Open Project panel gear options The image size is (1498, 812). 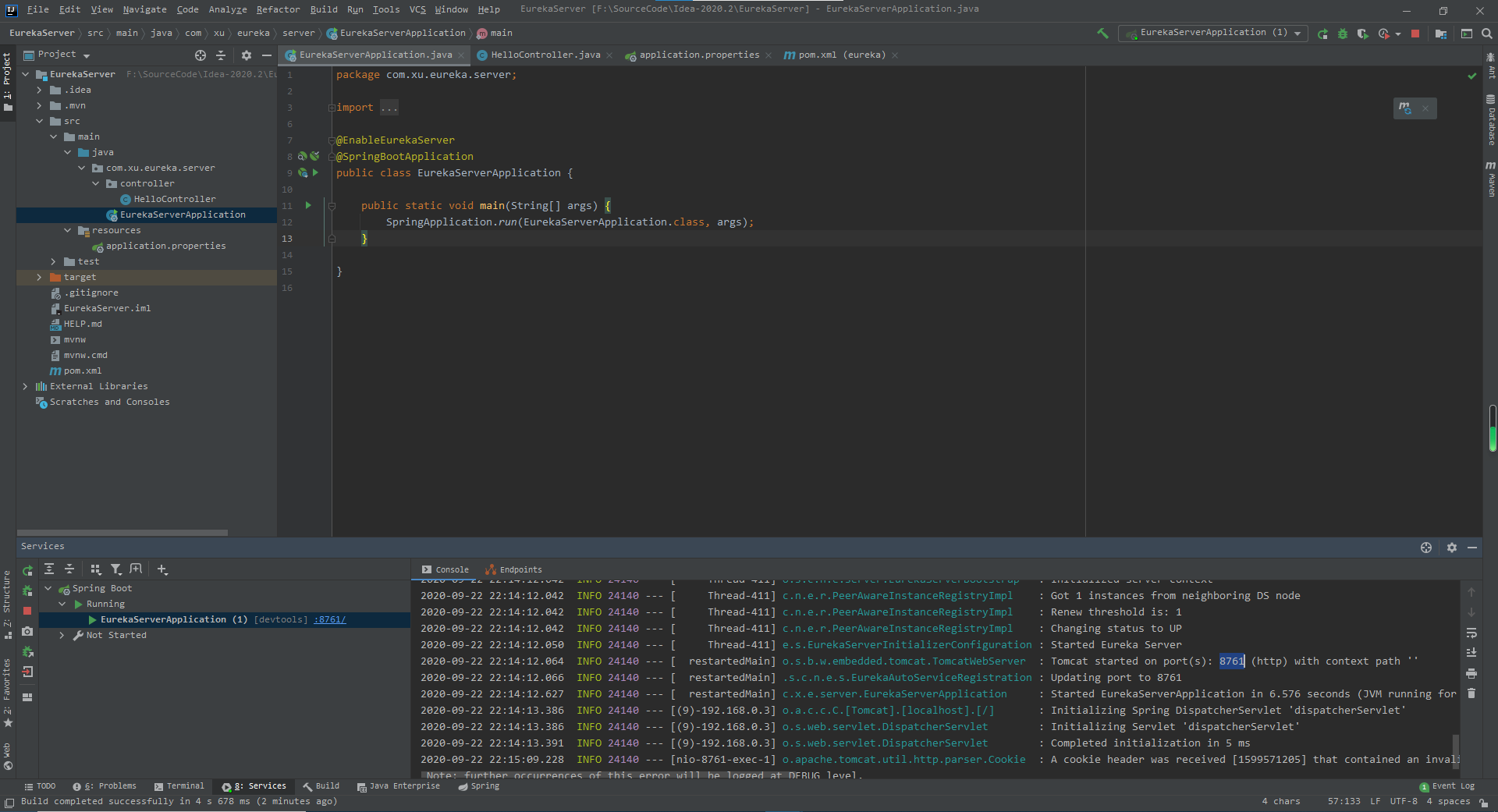coord(247,55)
